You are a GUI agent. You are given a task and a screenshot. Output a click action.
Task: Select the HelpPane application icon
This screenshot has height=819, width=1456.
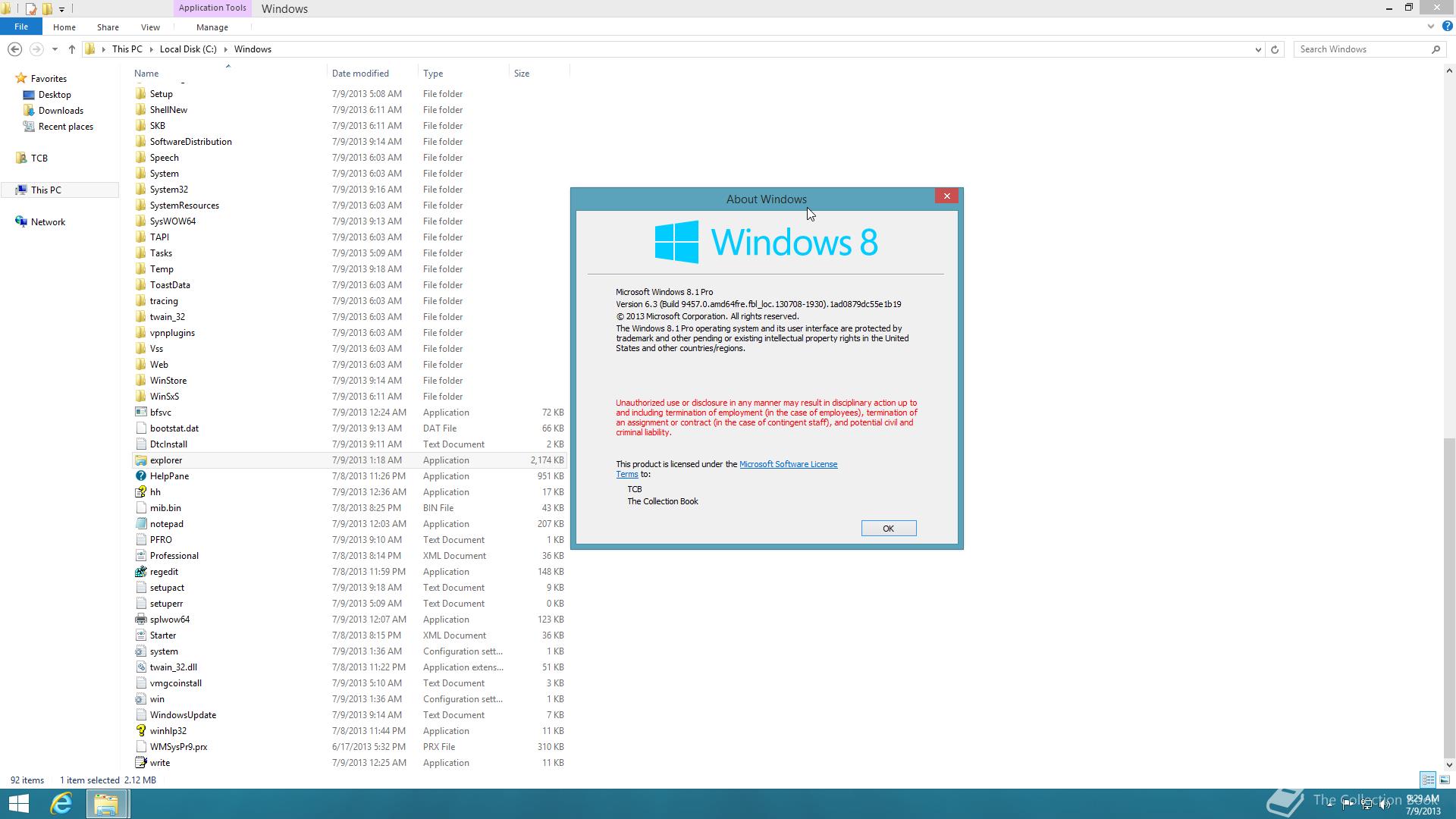pyautogui.click(x=140, y=476)
